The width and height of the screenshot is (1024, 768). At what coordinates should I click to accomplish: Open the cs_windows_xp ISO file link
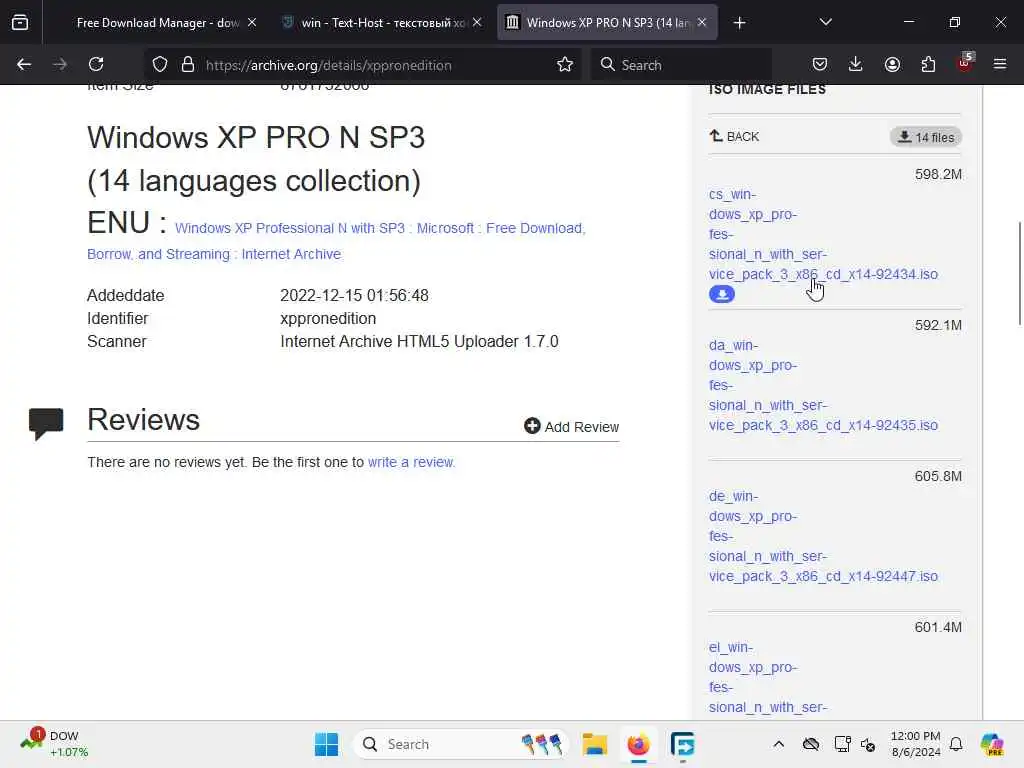point(823,234)
